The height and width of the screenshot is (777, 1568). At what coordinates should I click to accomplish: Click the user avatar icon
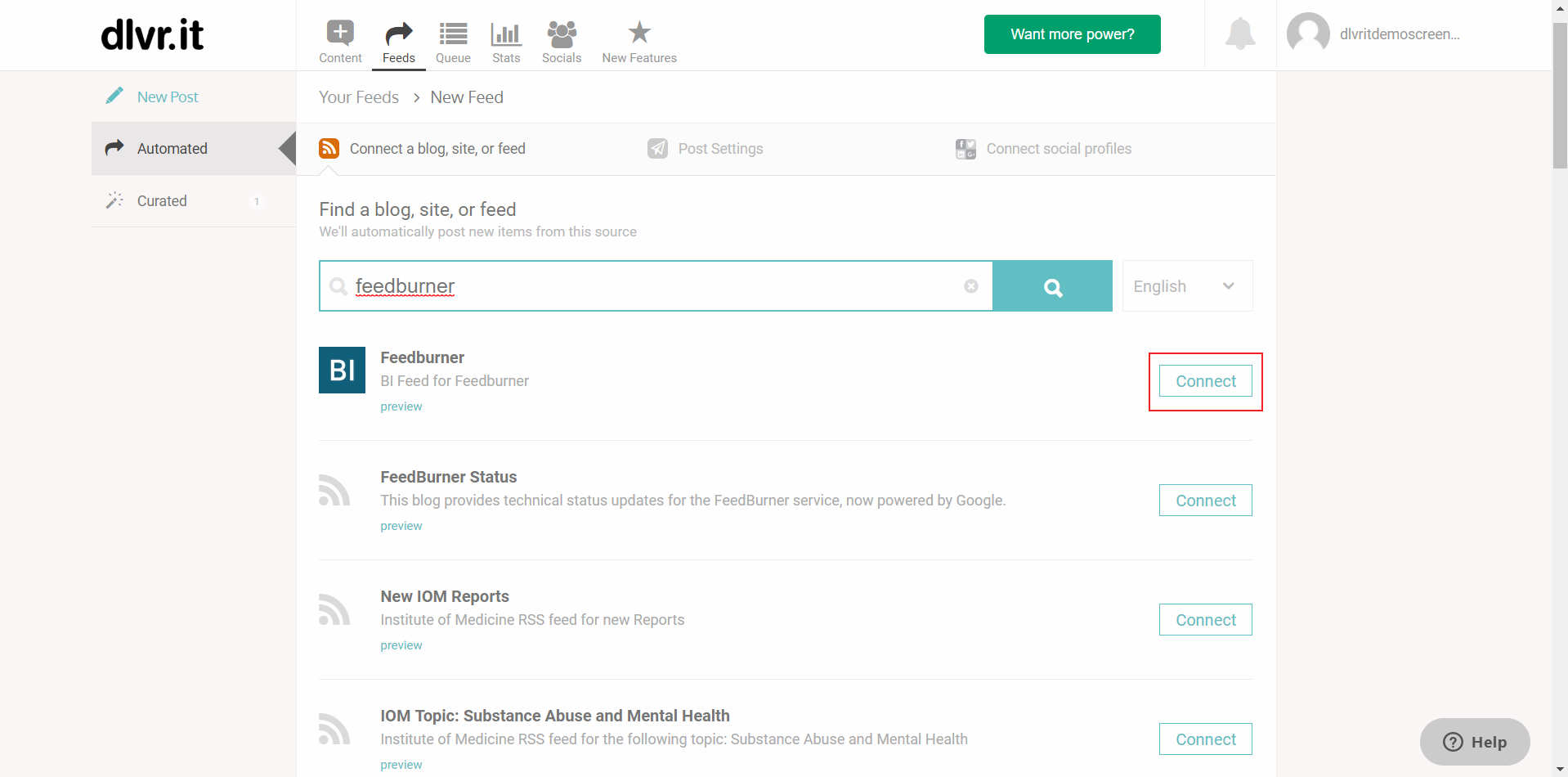pyautogui.click(x=1308, y=34)
